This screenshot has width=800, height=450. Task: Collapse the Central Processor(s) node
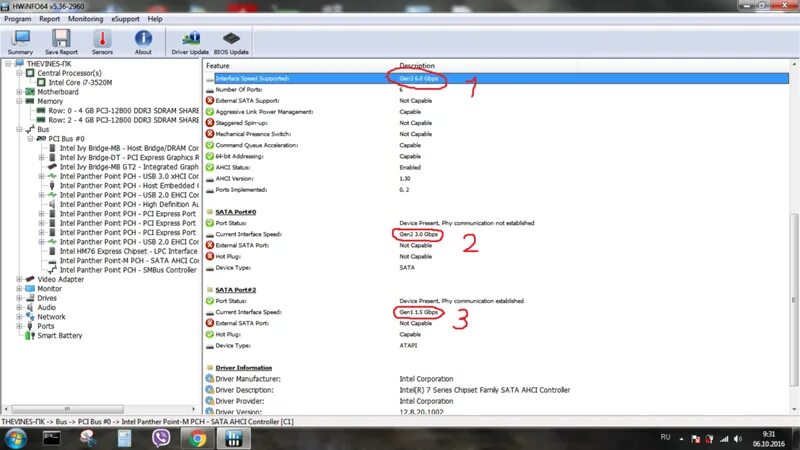tap(19, 73)
